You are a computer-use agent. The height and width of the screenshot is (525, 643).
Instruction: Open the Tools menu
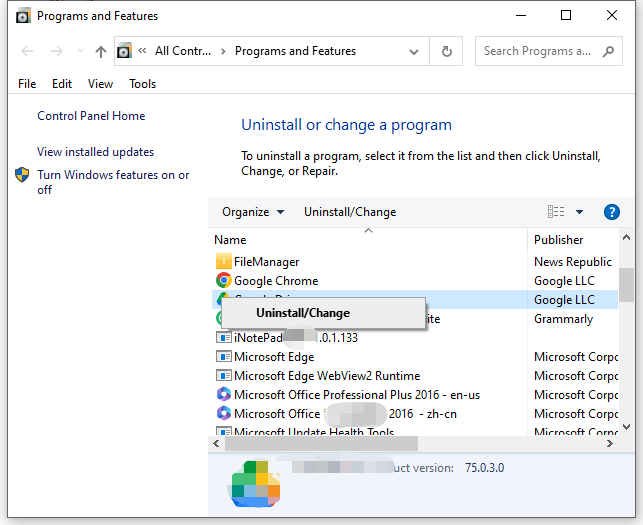143,84
